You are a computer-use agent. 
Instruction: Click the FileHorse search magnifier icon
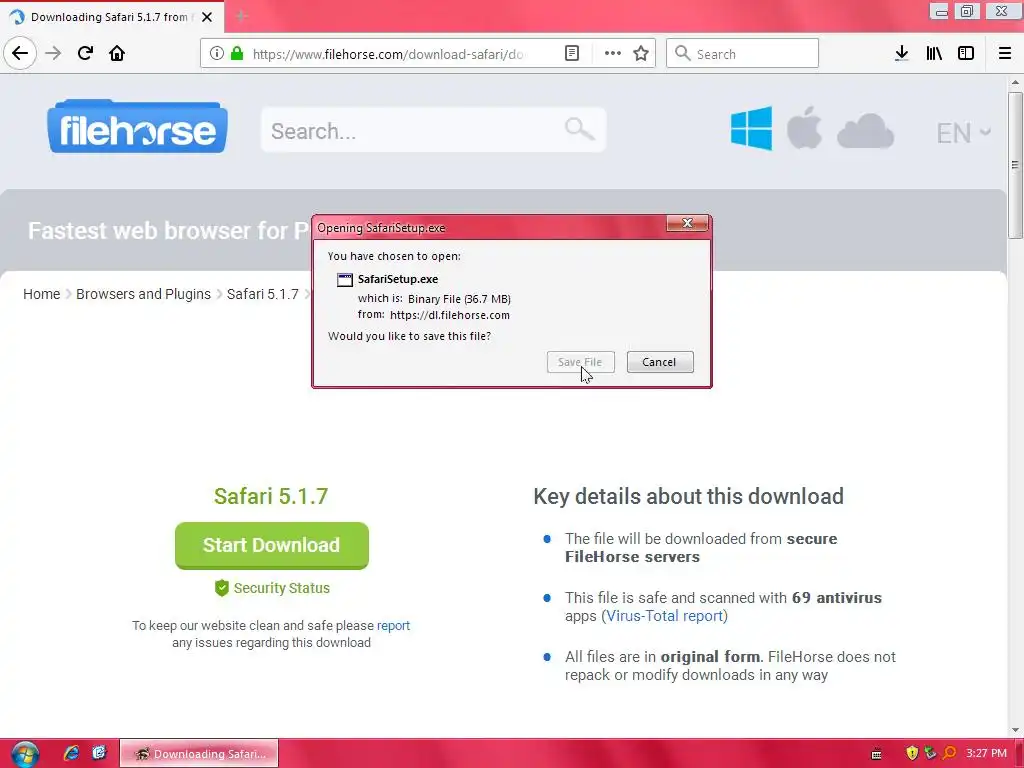coord(579,129)
